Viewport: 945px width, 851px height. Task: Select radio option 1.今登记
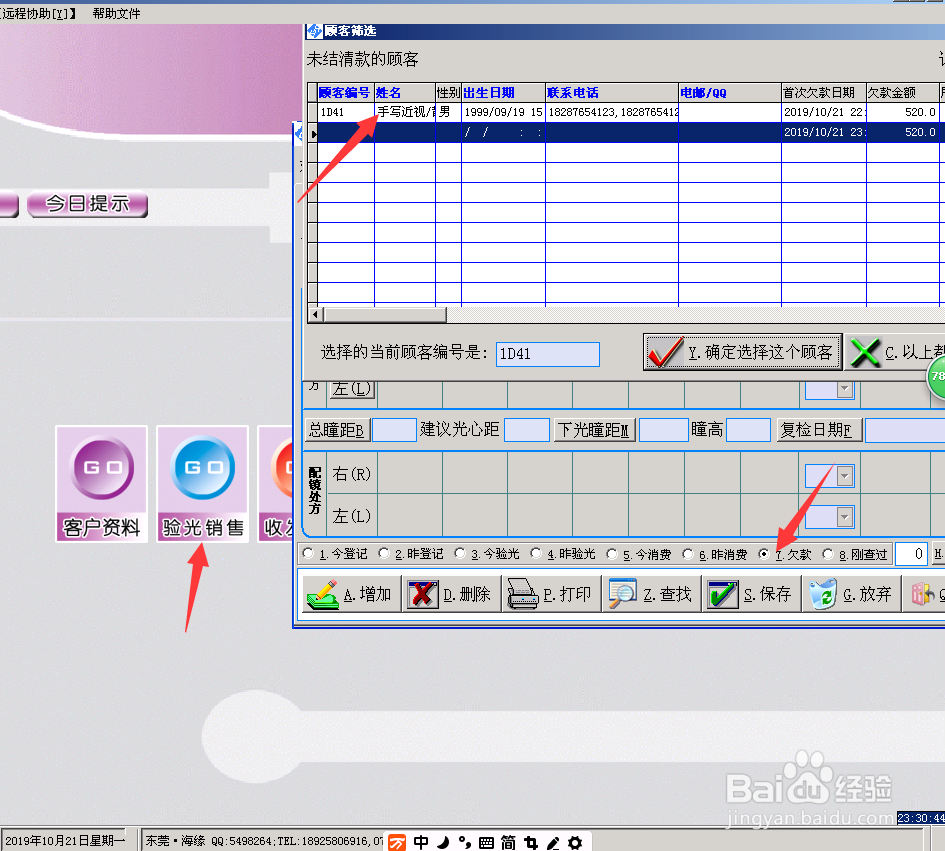click(309, 553)
